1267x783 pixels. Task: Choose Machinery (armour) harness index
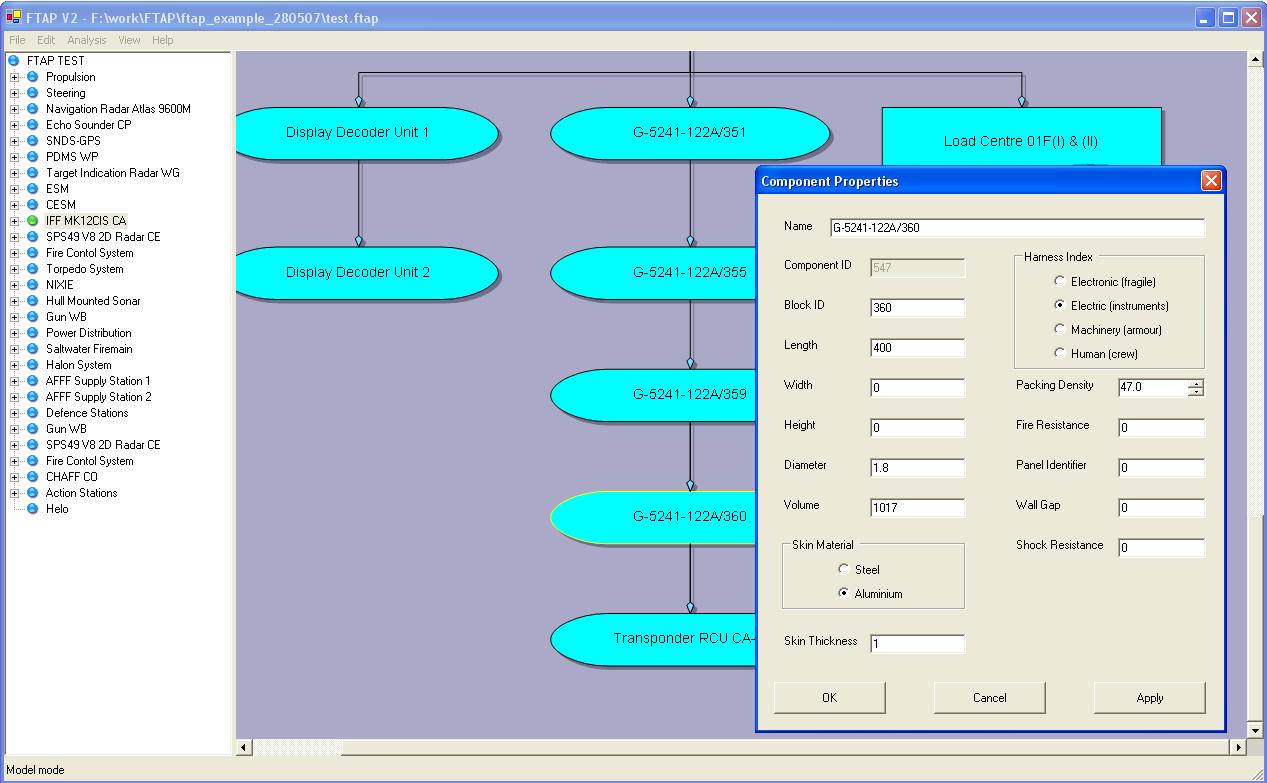1060,330
